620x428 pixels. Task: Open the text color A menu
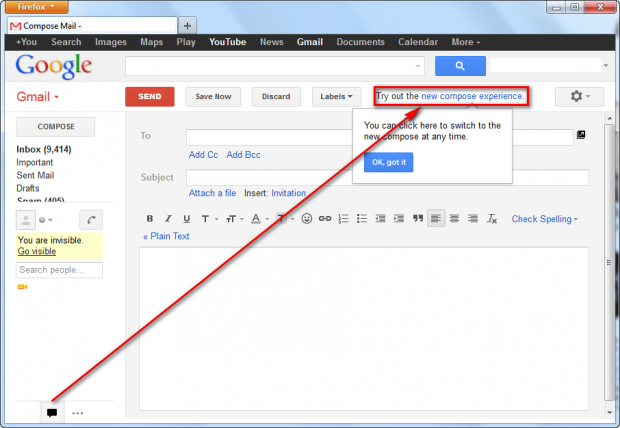tap(260, 219)
